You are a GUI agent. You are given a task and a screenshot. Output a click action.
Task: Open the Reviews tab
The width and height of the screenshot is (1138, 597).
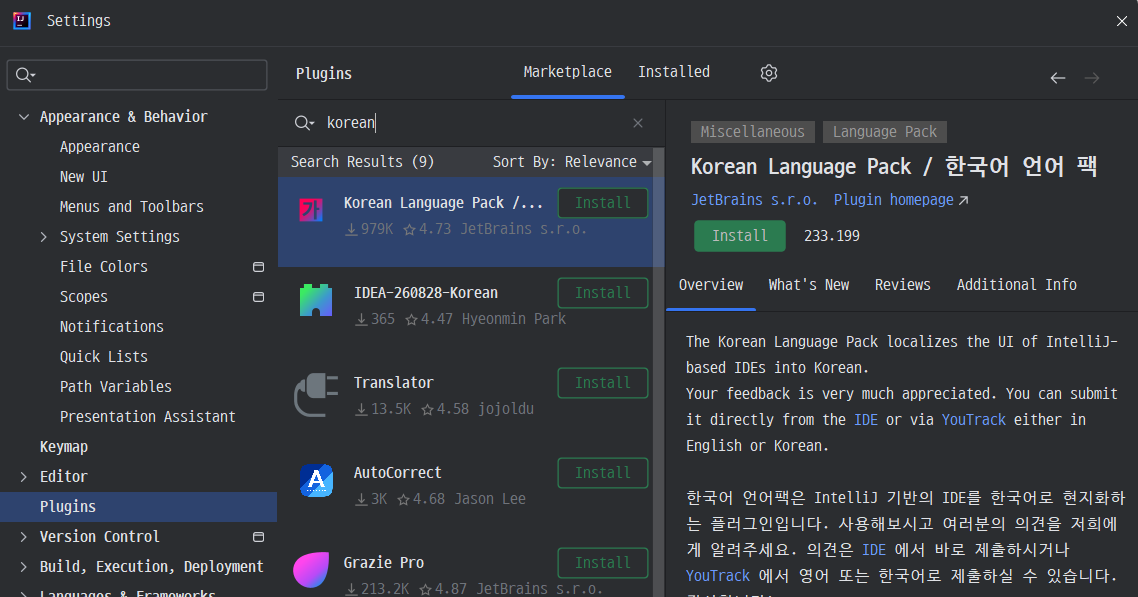pos(902,285)
